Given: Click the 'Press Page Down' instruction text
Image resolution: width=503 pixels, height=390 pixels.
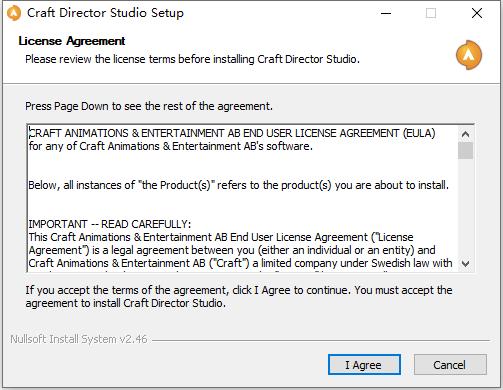Looking at the screenshot, I should pyautogui.click(x=149, y=106).
